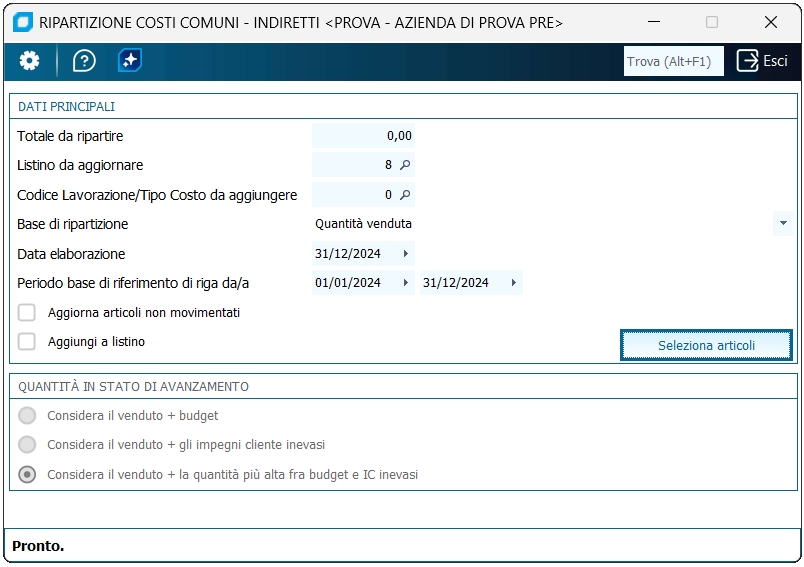Click the Periodo base di riferimento label
This screenshot has height=567, width=804.
tap(133, 283)
